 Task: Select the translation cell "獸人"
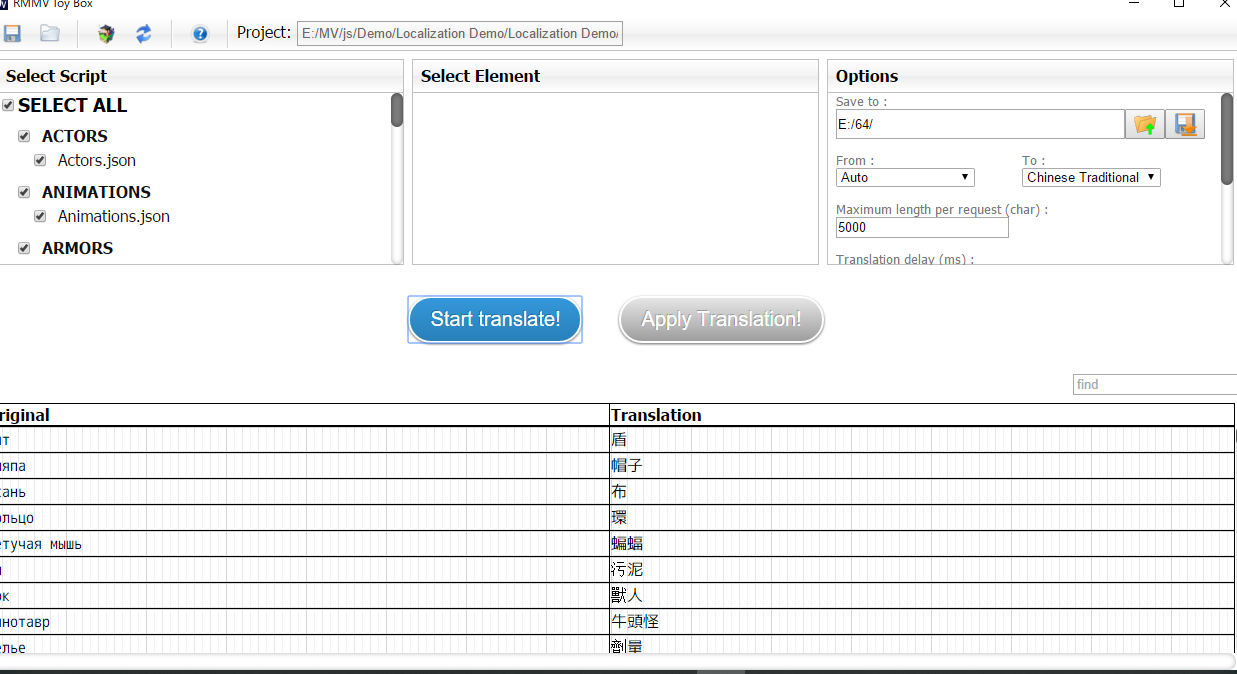click(x=922, y=596)
